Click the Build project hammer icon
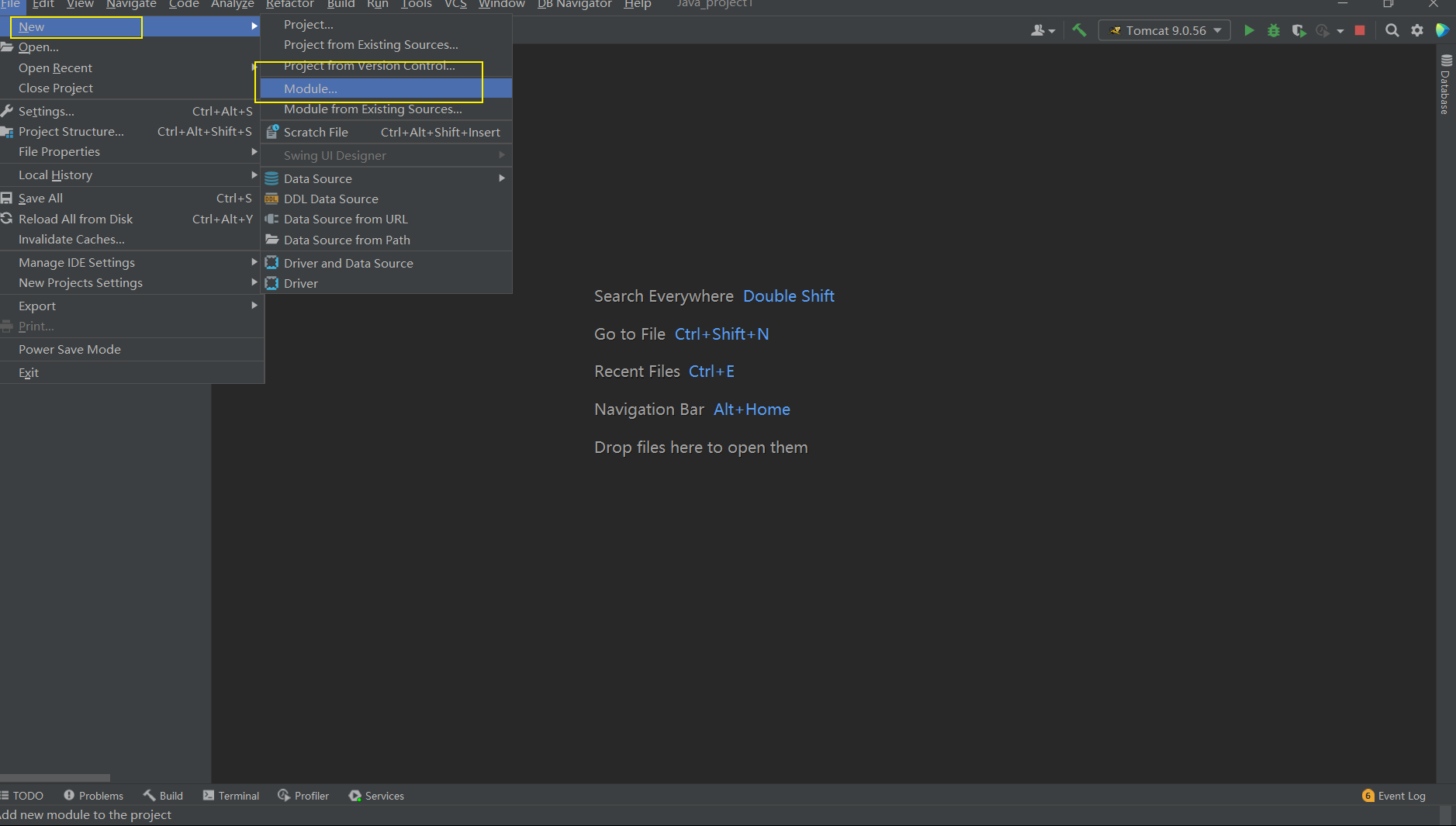 (1079, 30)
